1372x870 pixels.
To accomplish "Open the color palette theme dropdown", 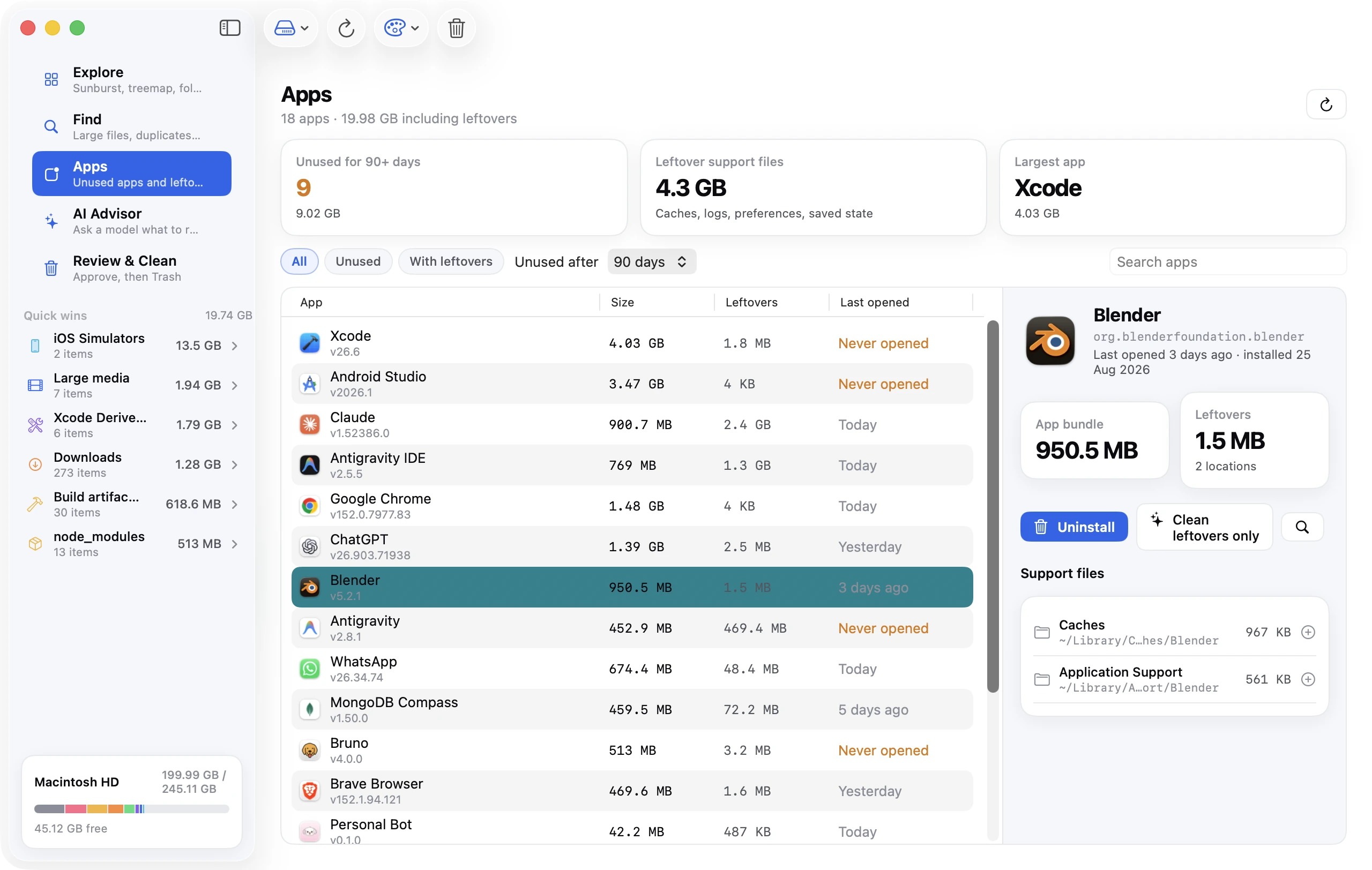I will (401, 28).
